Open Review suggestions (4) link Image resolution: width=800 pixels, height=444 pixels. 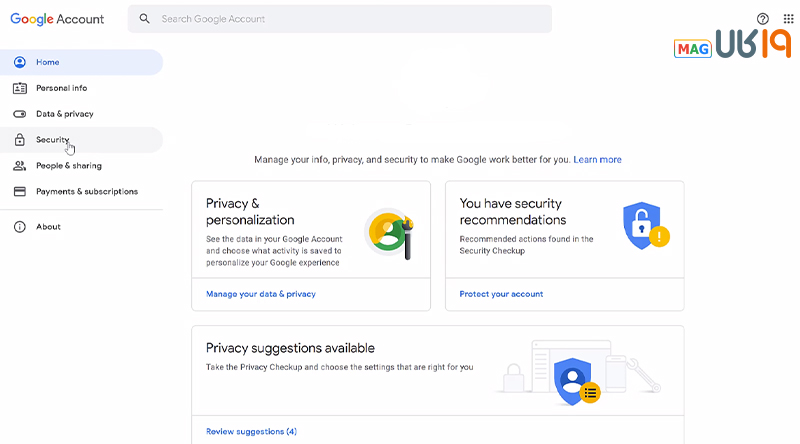click(251, 431)
